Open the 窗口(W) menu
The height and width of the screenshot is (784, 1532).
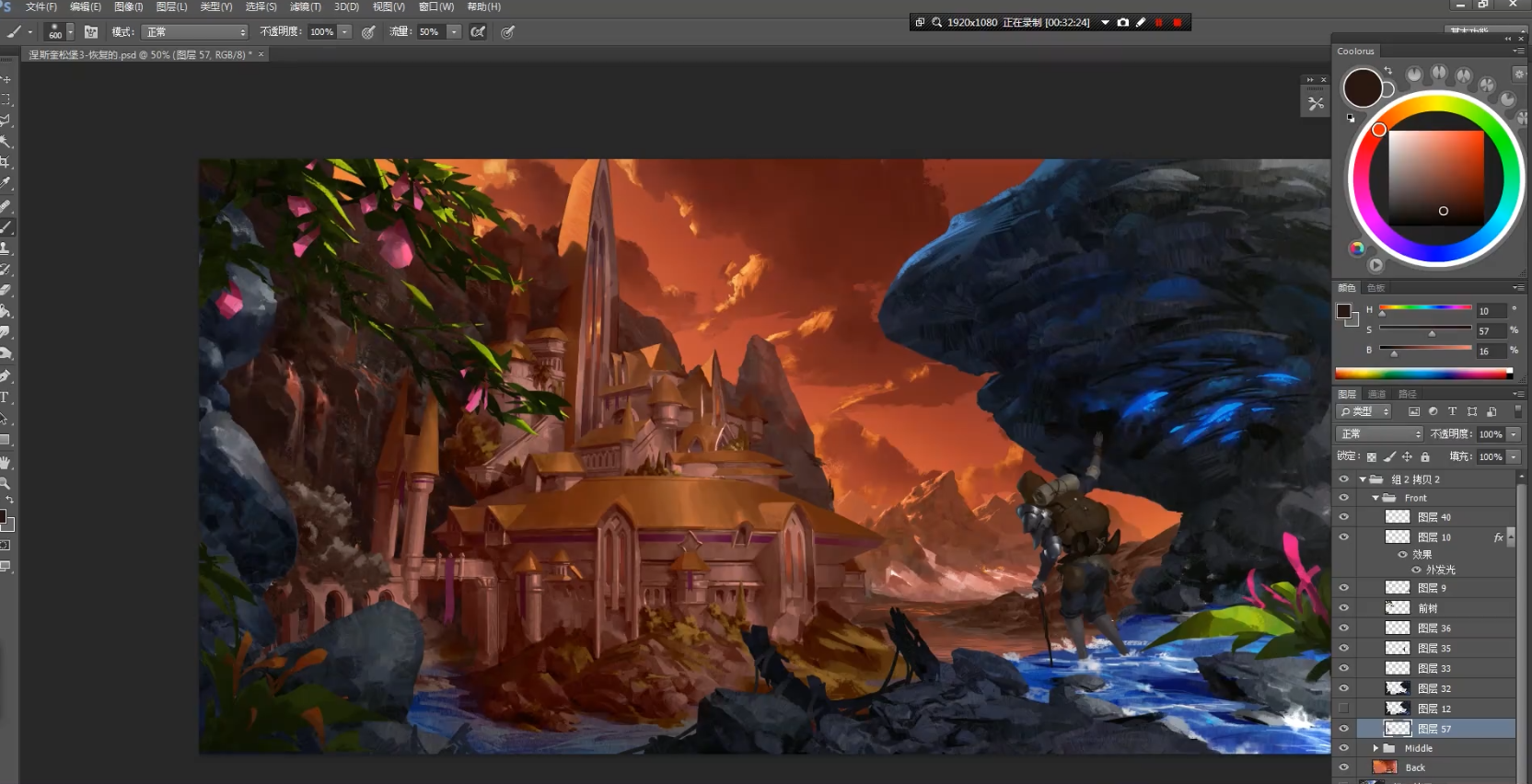[436, 6]
